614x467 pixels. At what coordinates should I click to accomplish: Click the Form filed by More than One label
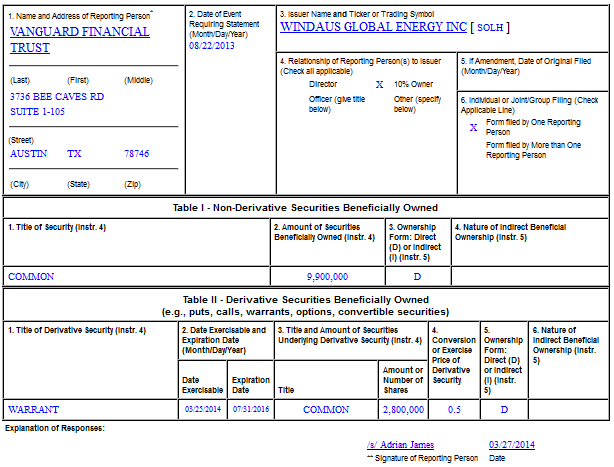point(533,150)
